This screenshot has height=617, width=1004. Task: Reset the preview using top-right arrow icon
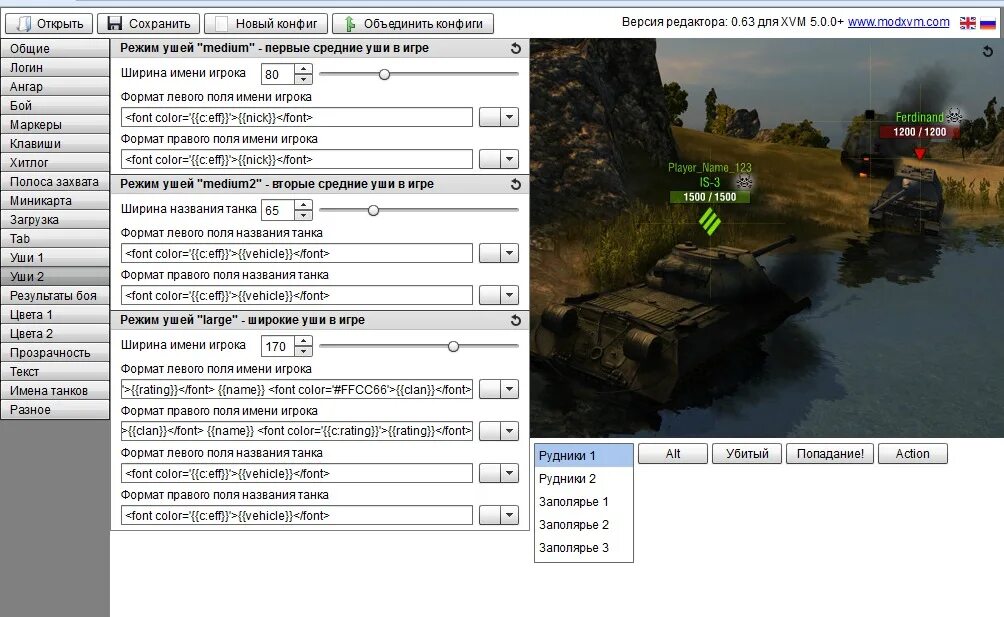coord(988,51)
